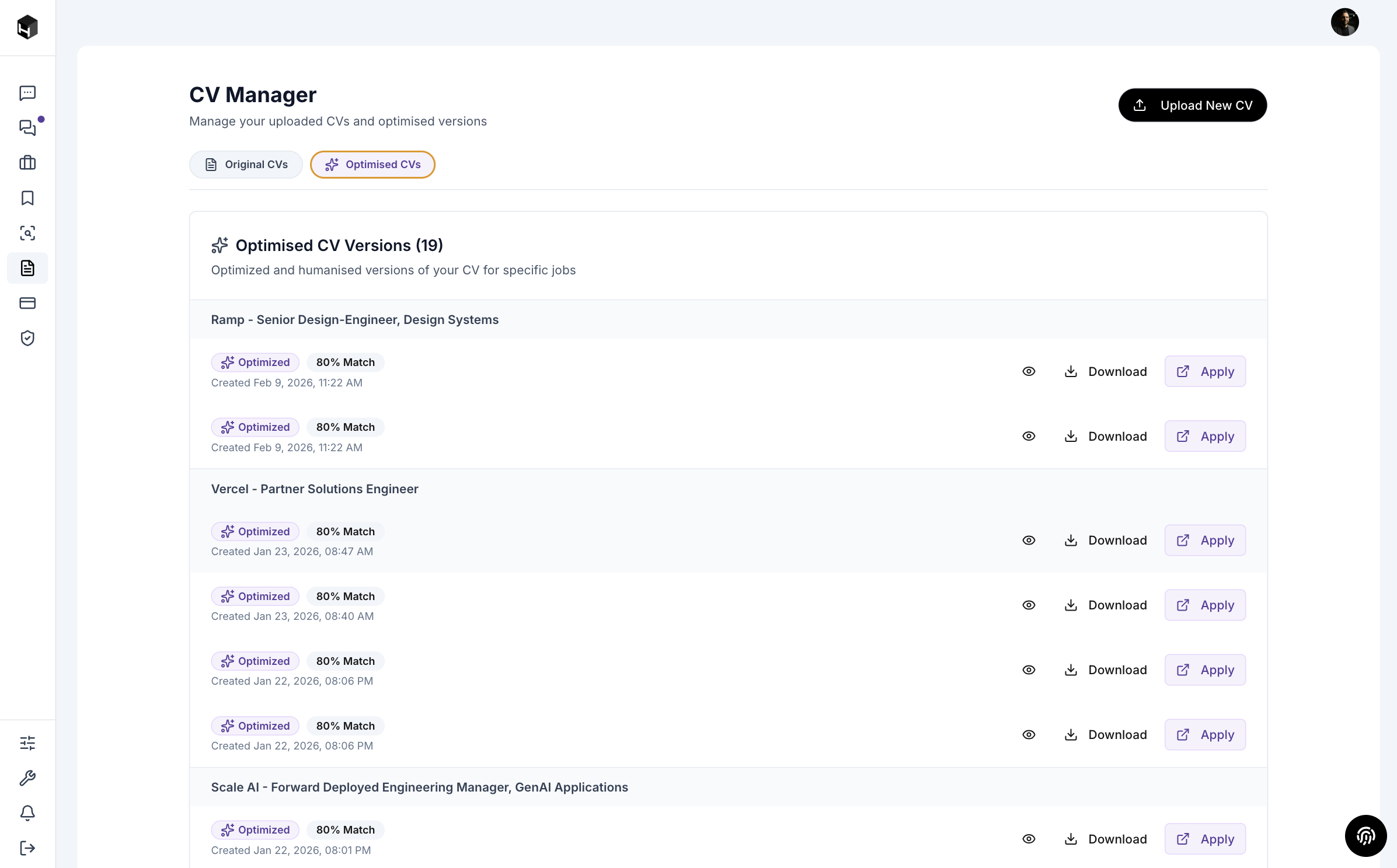1397x868 pixels.
Task: Download the second Ramp optimized CV
Action: click(x=1105, y=436)
